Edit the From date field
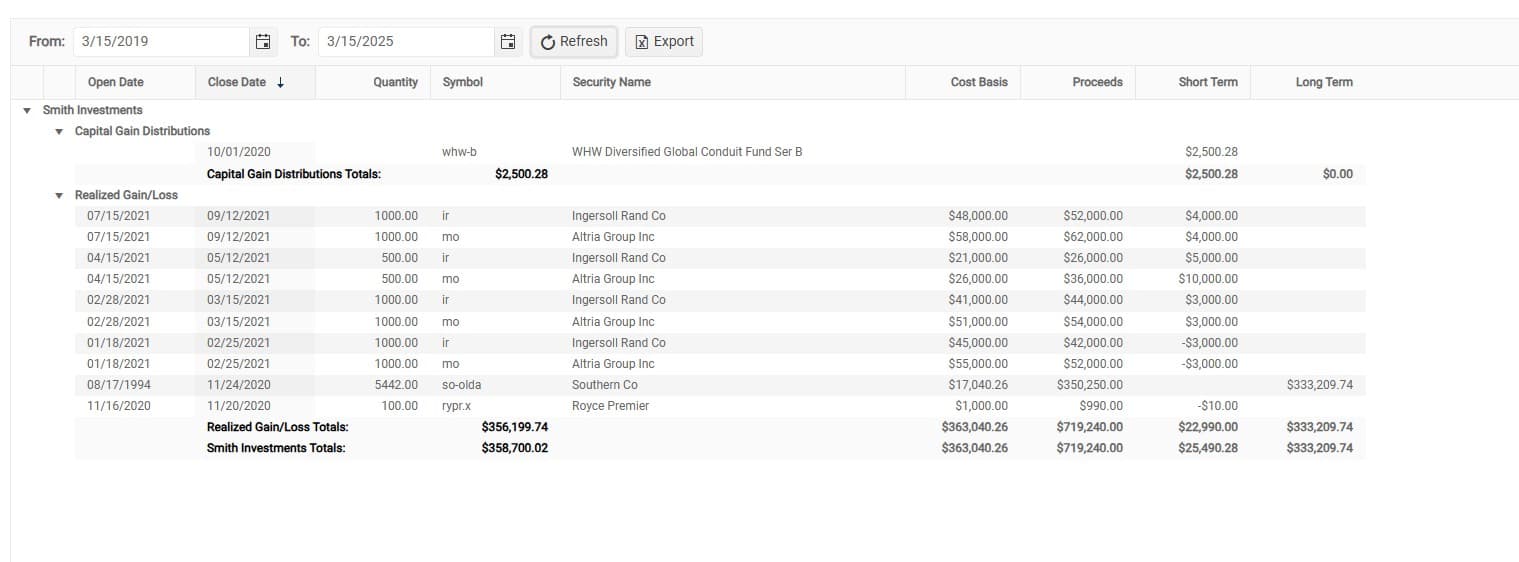The height and width of the screenshot is (562, 1519). (162, 42)
